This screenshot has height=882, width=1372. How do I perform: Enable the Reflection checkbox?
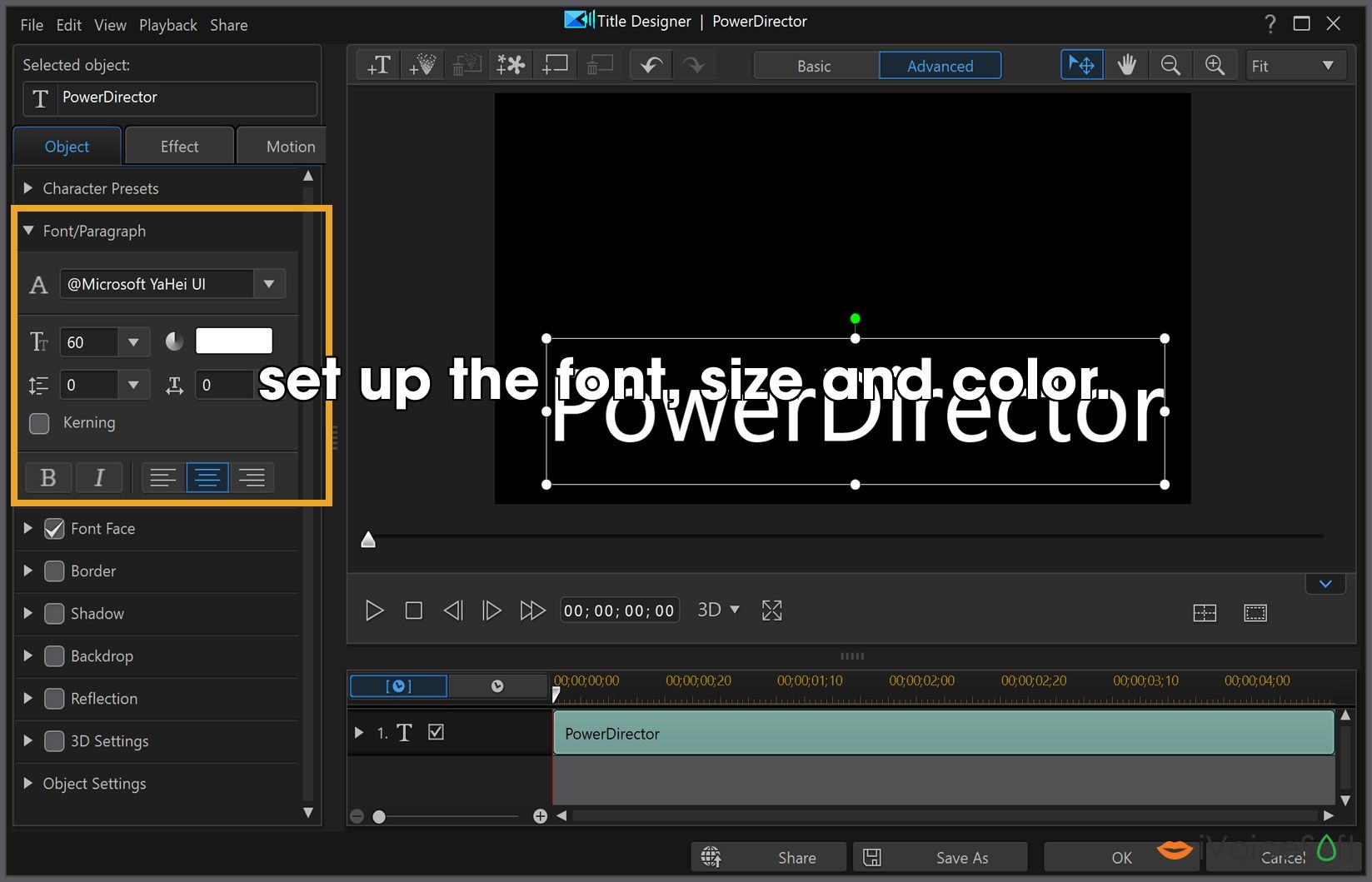[x=54, y=699]
